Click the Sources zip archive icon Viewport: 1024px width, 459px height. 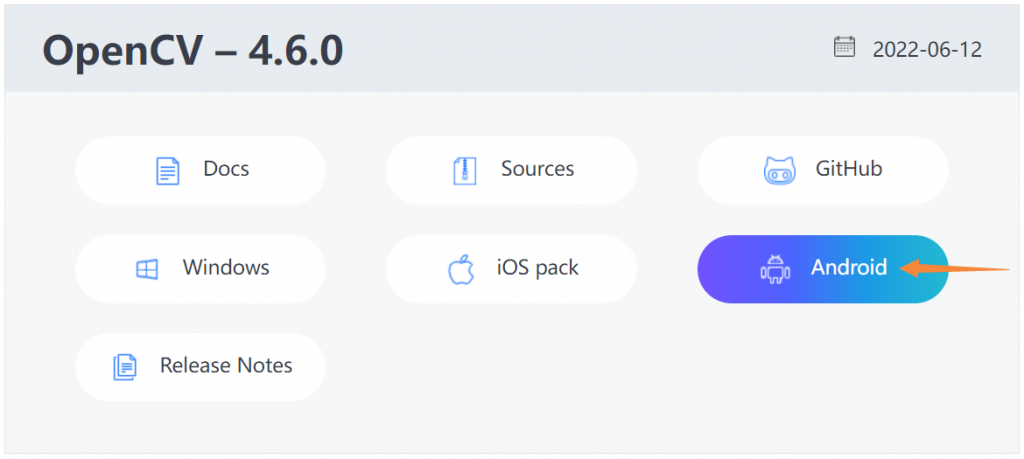pos(465,170)
